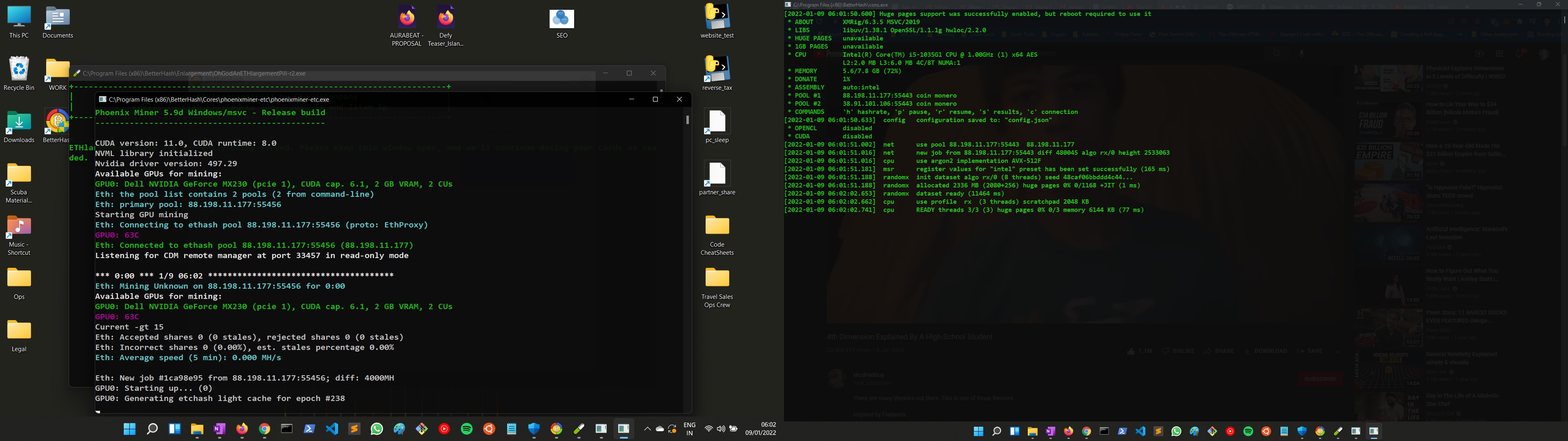Select the Code CheatSheets folder
Image resolution: width=1568 pixels, height=441 pixels.
tap(717, 235)
